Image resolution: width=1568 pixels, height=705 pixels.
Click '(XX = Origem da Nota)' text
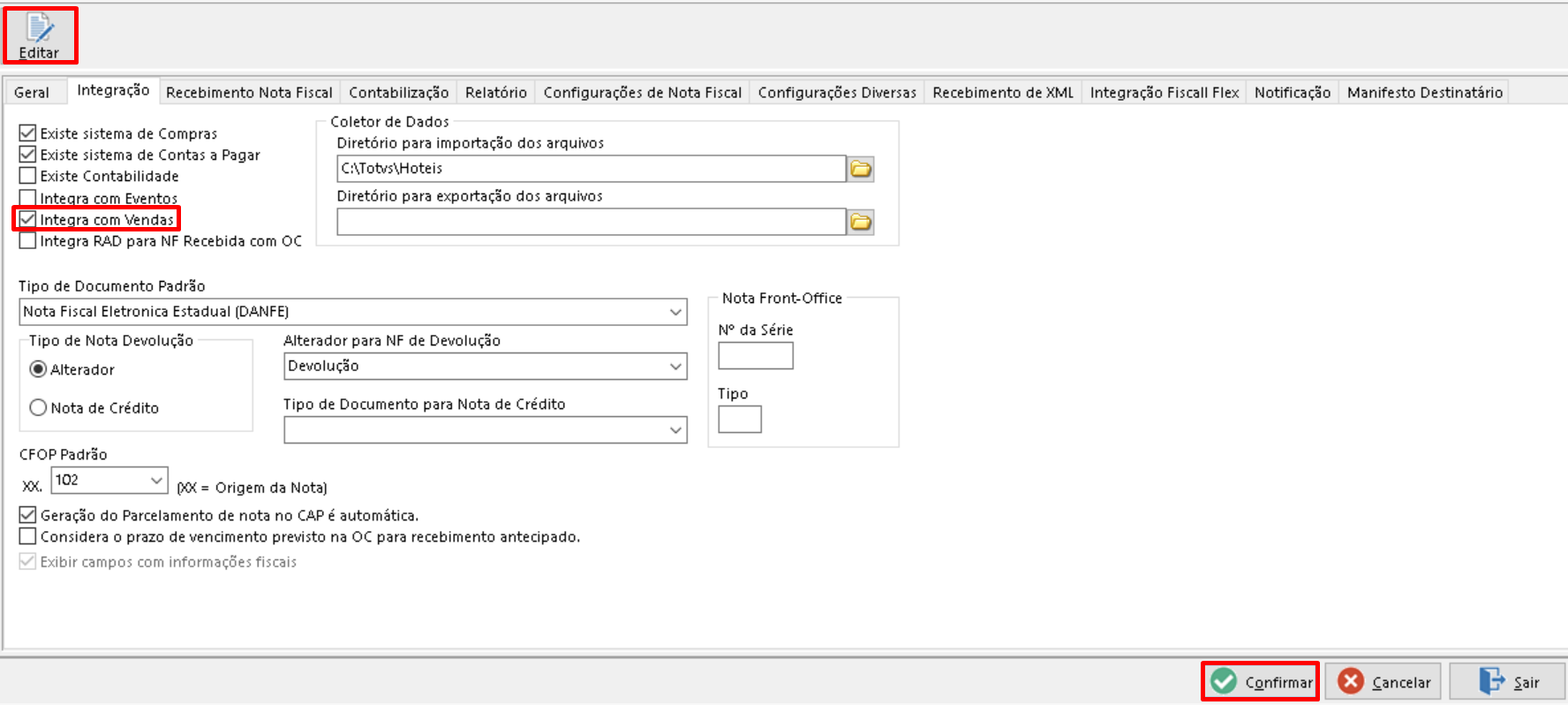click(x=252, y=488)
